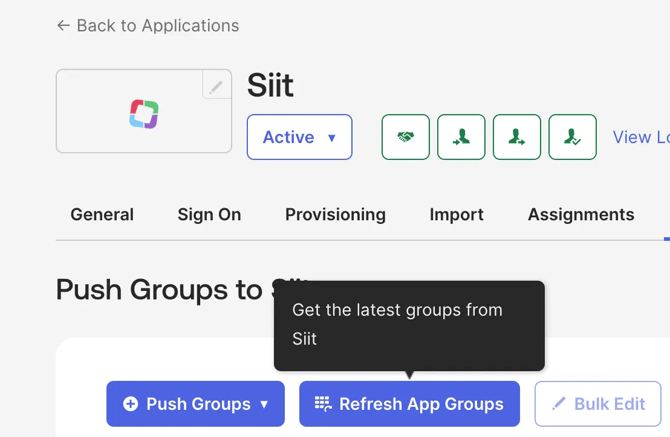Click the Siit app logo thumbnail
The width and height of the screenshot is (670, 437).
tap(144, 114)
